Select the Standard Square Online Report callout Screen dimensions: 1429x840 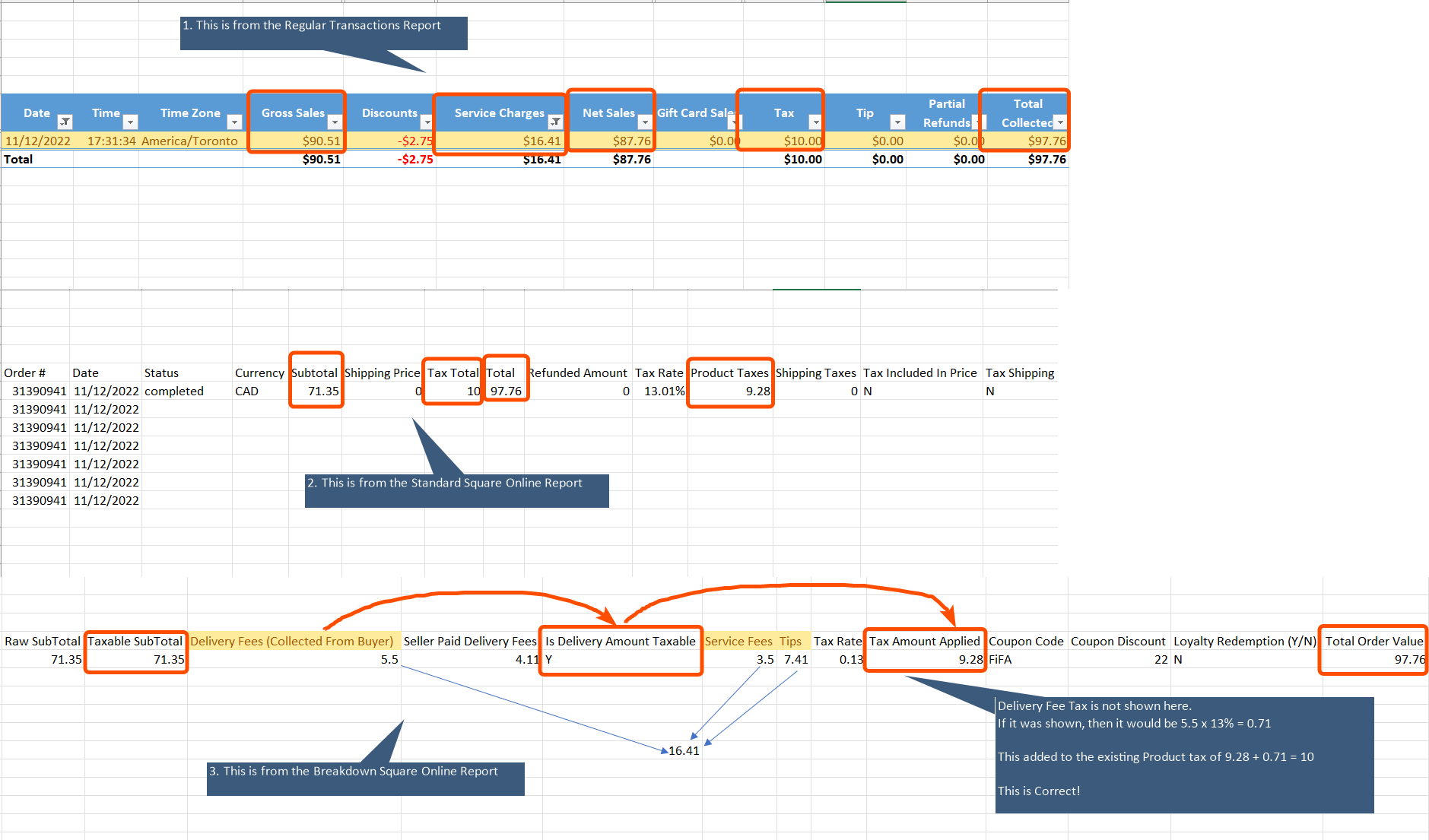point(456,490)
